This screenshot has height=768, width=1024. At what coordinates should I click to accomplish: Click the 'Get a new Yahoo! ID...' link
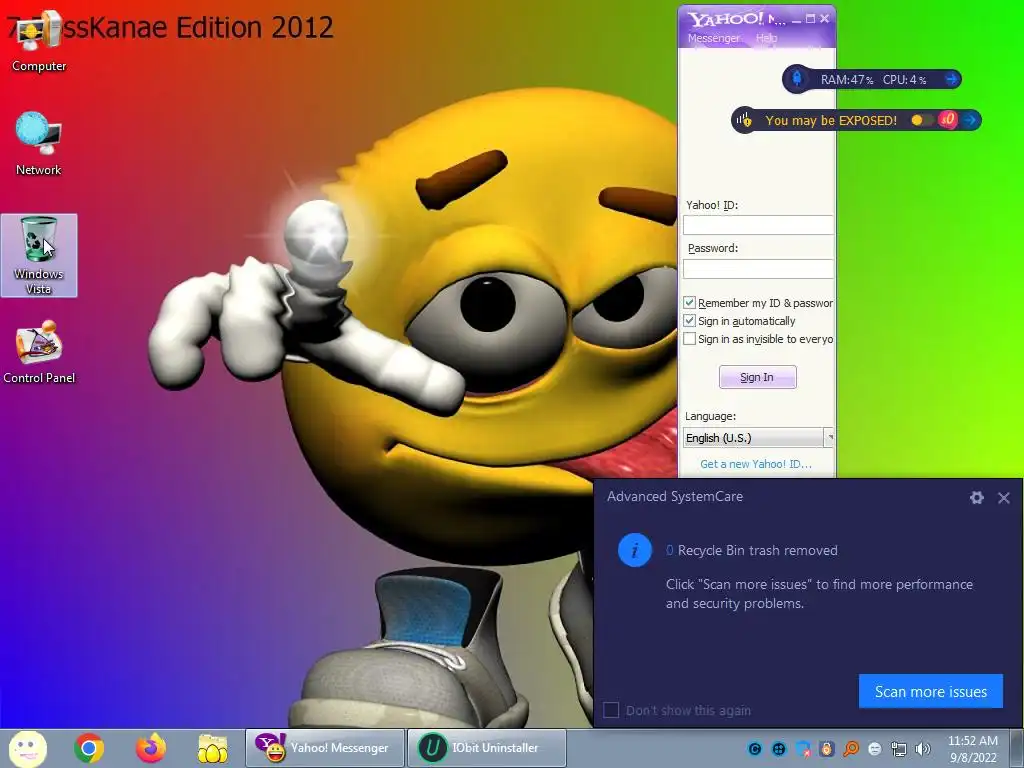click(756, 464)
